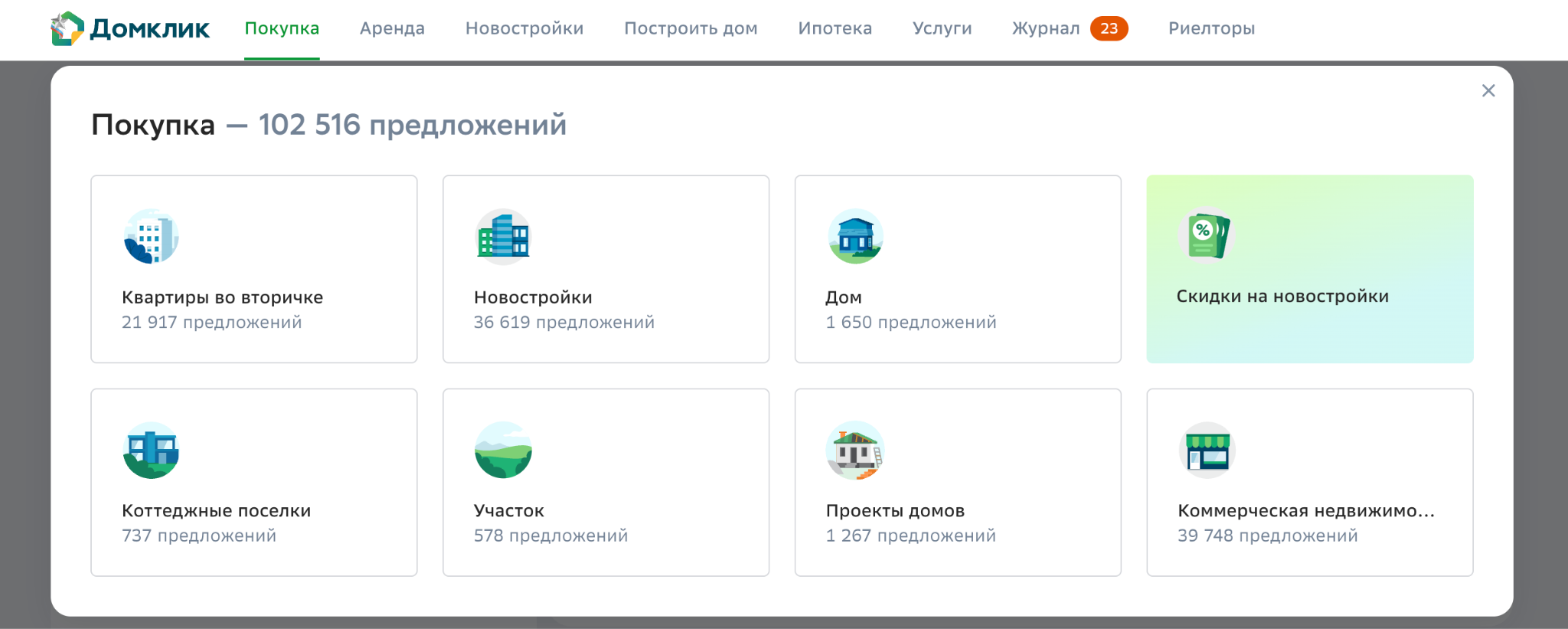
Task: Go to Построить дом section
Action: click(x=691, y=28)
